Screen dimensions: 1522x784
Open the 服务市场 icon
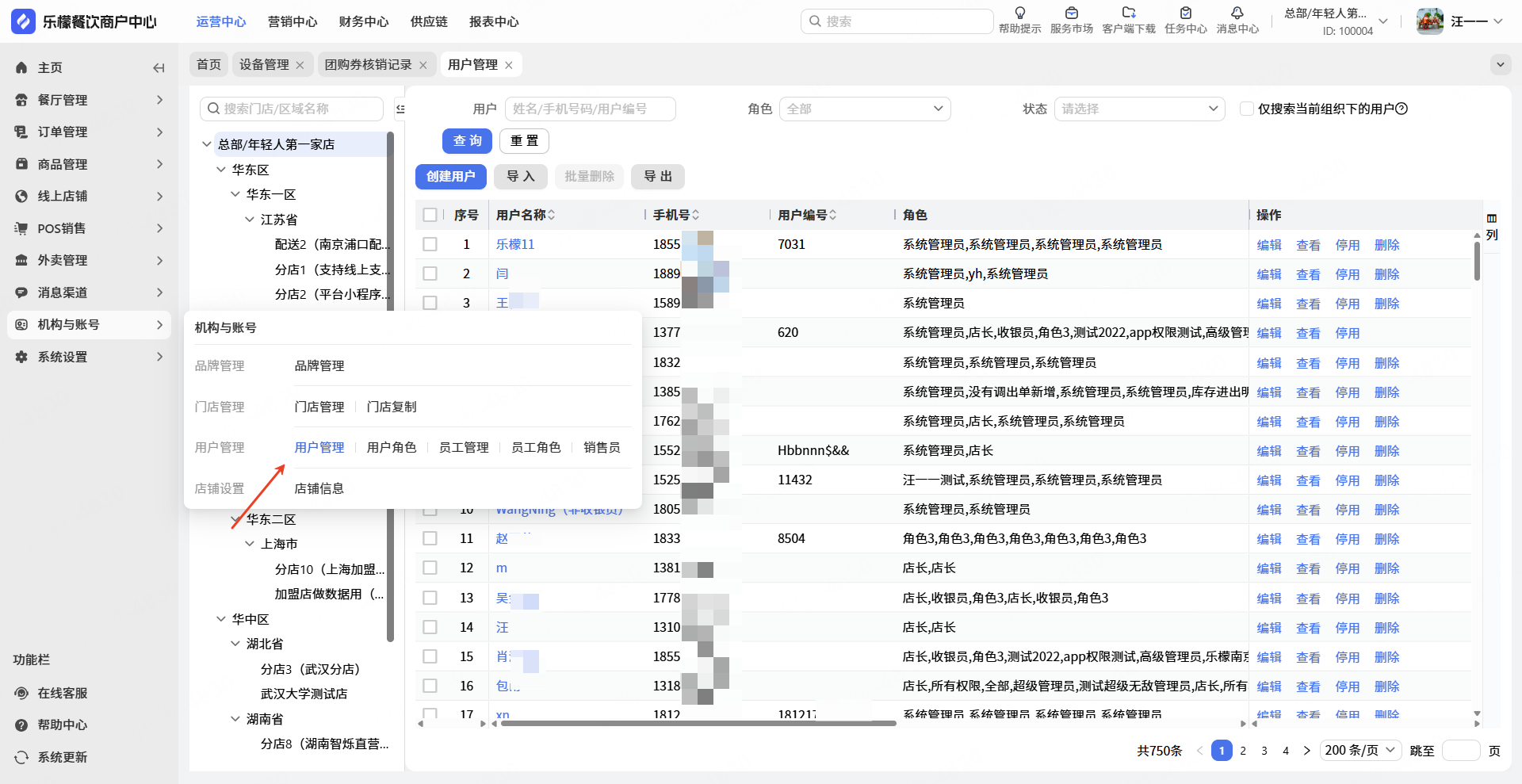coord(1072,13)
